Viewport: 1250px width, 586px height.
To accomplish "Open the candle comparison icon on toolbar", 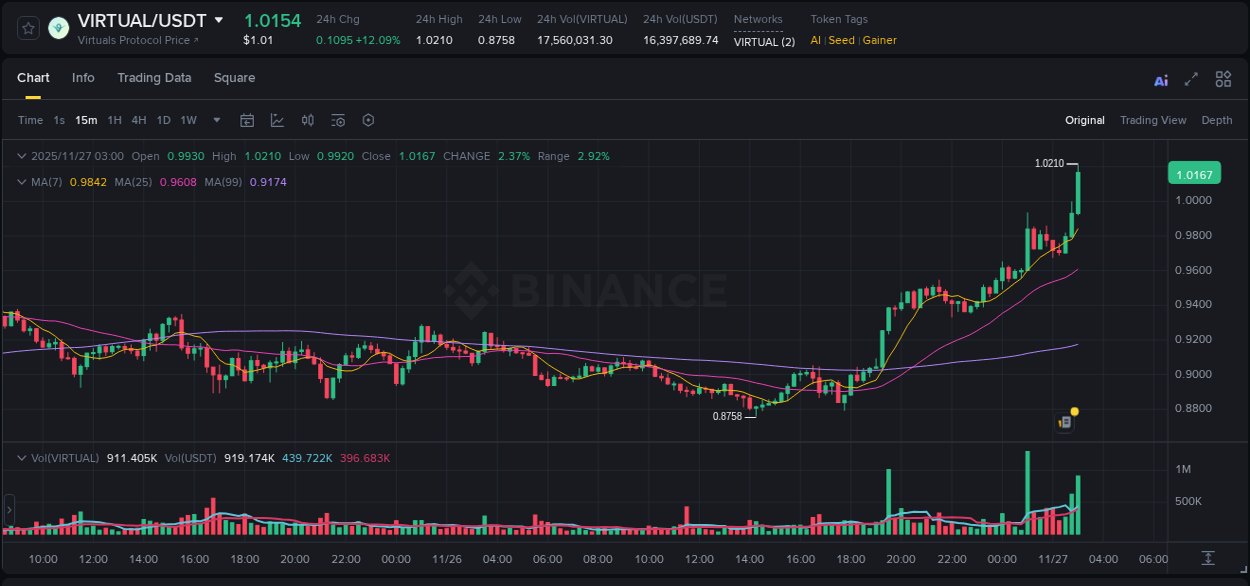I will point(307,120).
